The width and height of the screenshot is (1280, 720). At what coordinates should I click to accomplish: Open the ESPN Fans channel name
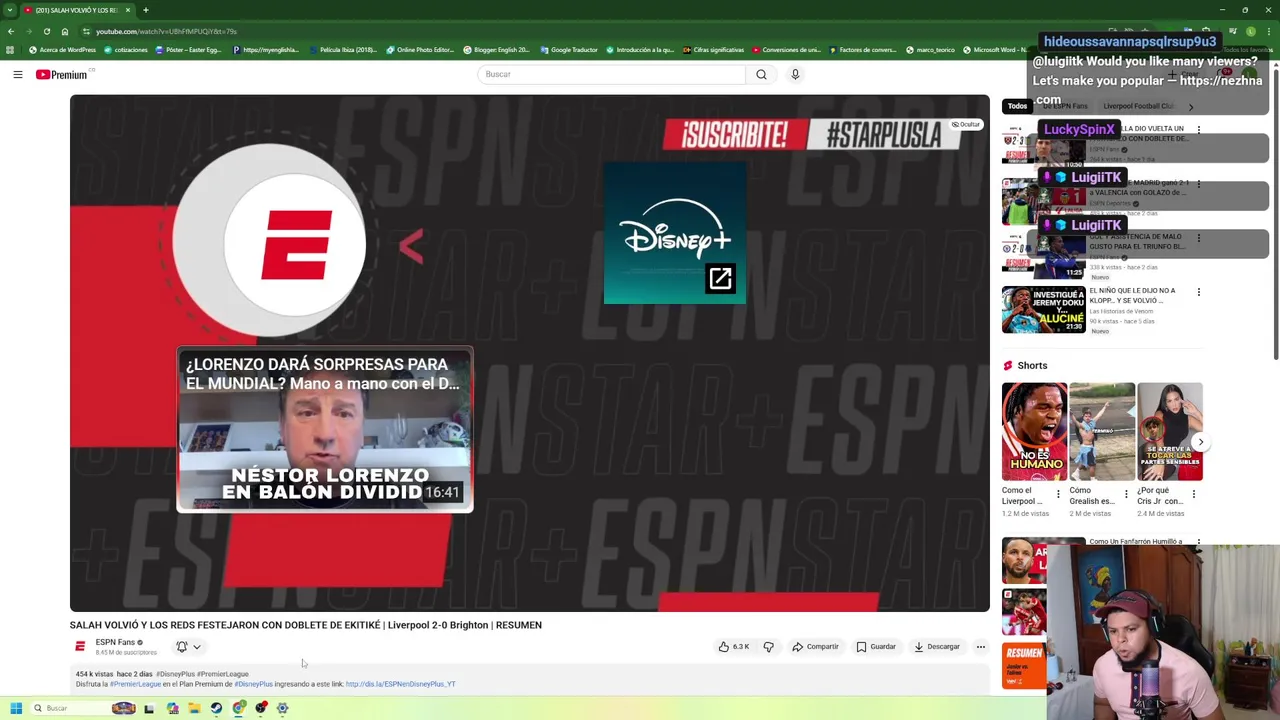pos(115,642)
